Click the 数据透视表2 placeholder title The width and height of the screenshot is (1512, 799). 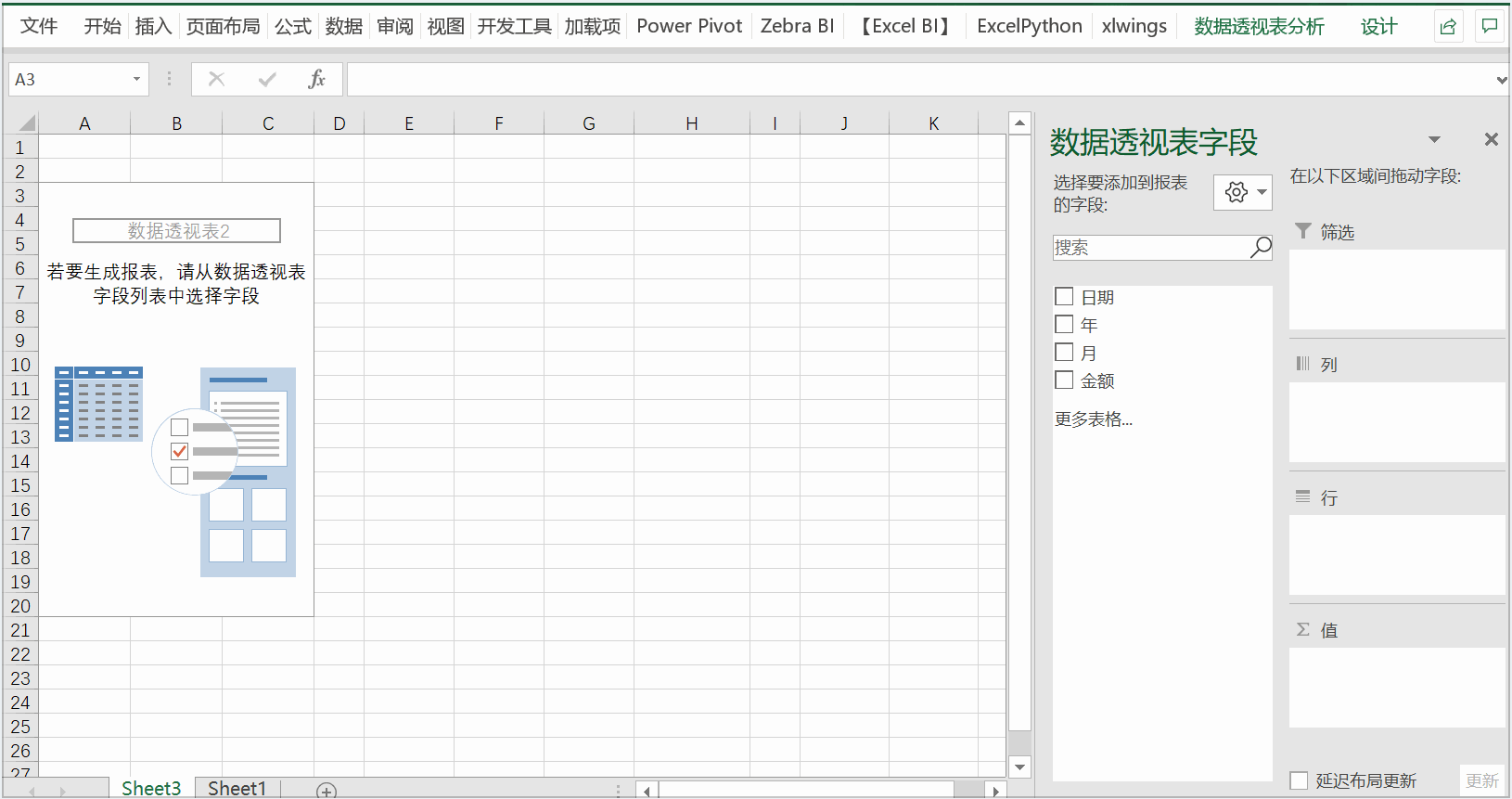pos(177,230)
